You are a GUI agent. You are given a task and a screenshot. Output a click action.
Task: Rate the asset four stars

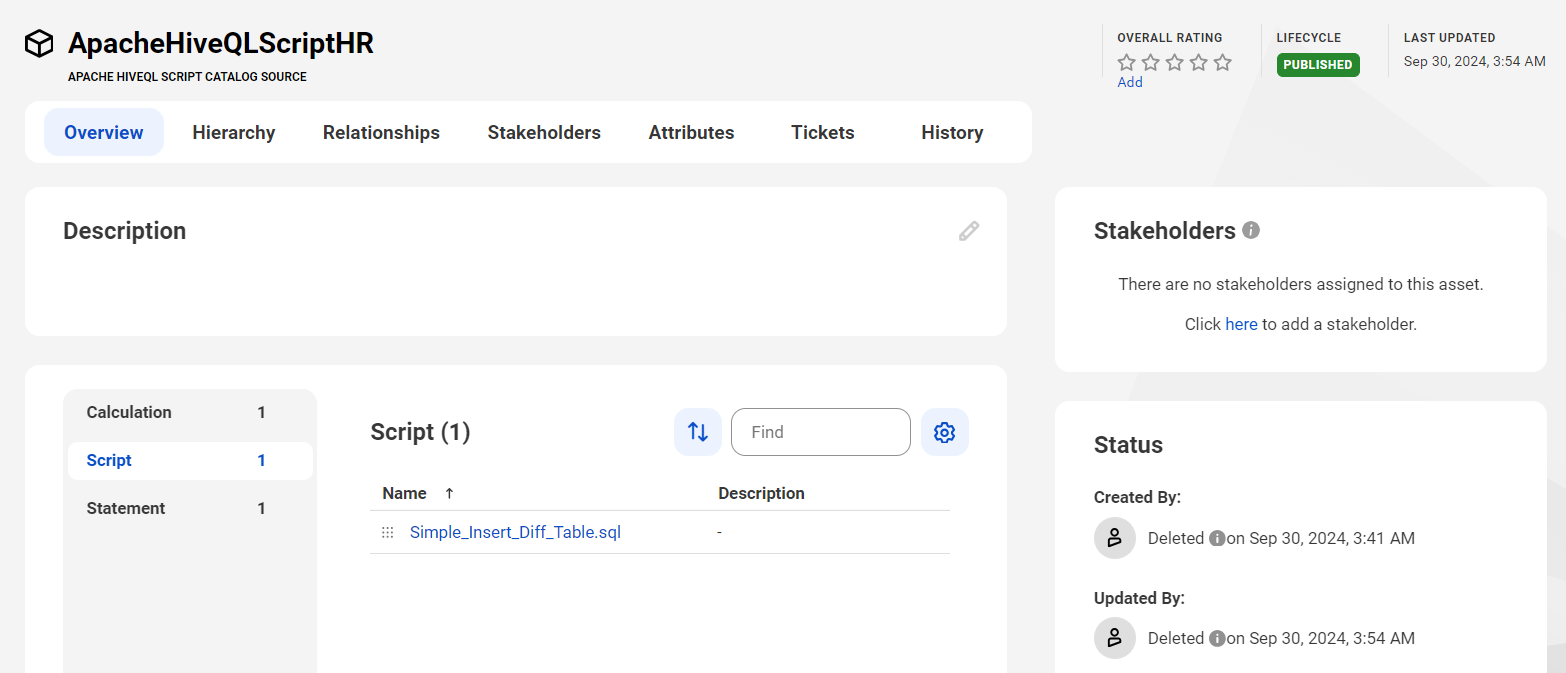point(1199,63)
